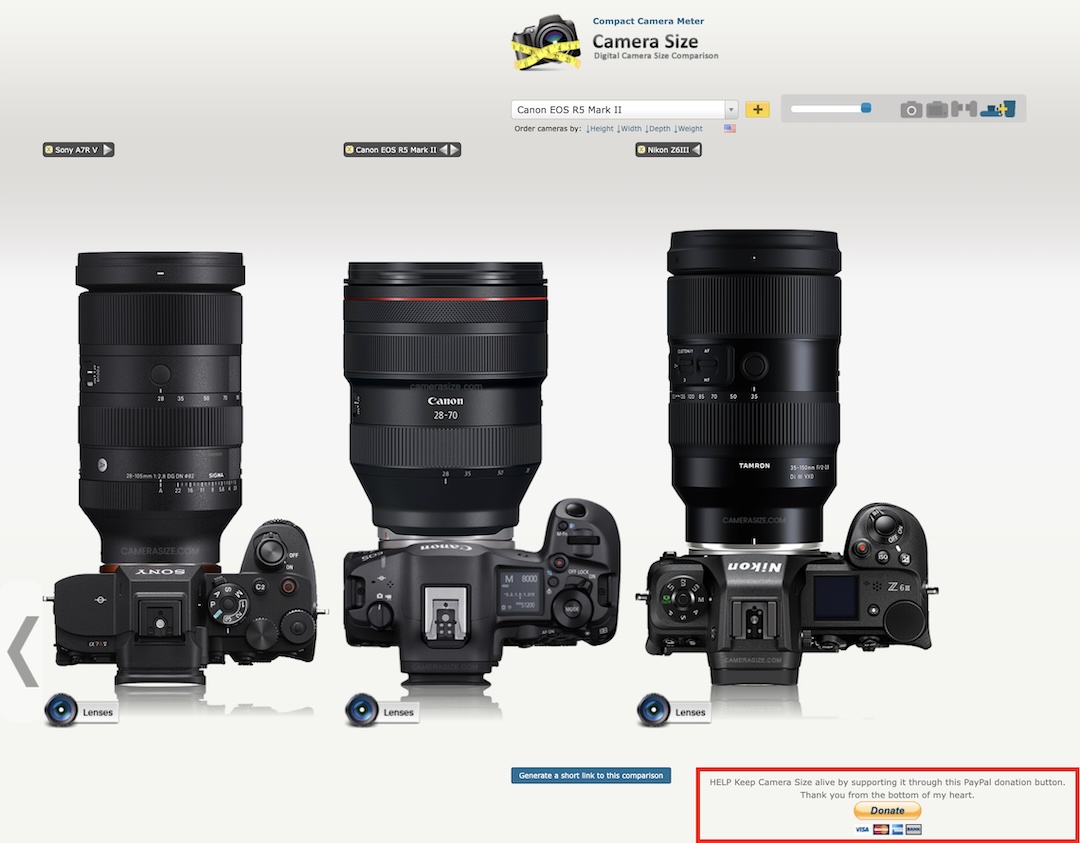The image size is (1080, 843).
Task: Move Sony A7R V to the right
Action: pyautogui.click(x=108, y=150)
